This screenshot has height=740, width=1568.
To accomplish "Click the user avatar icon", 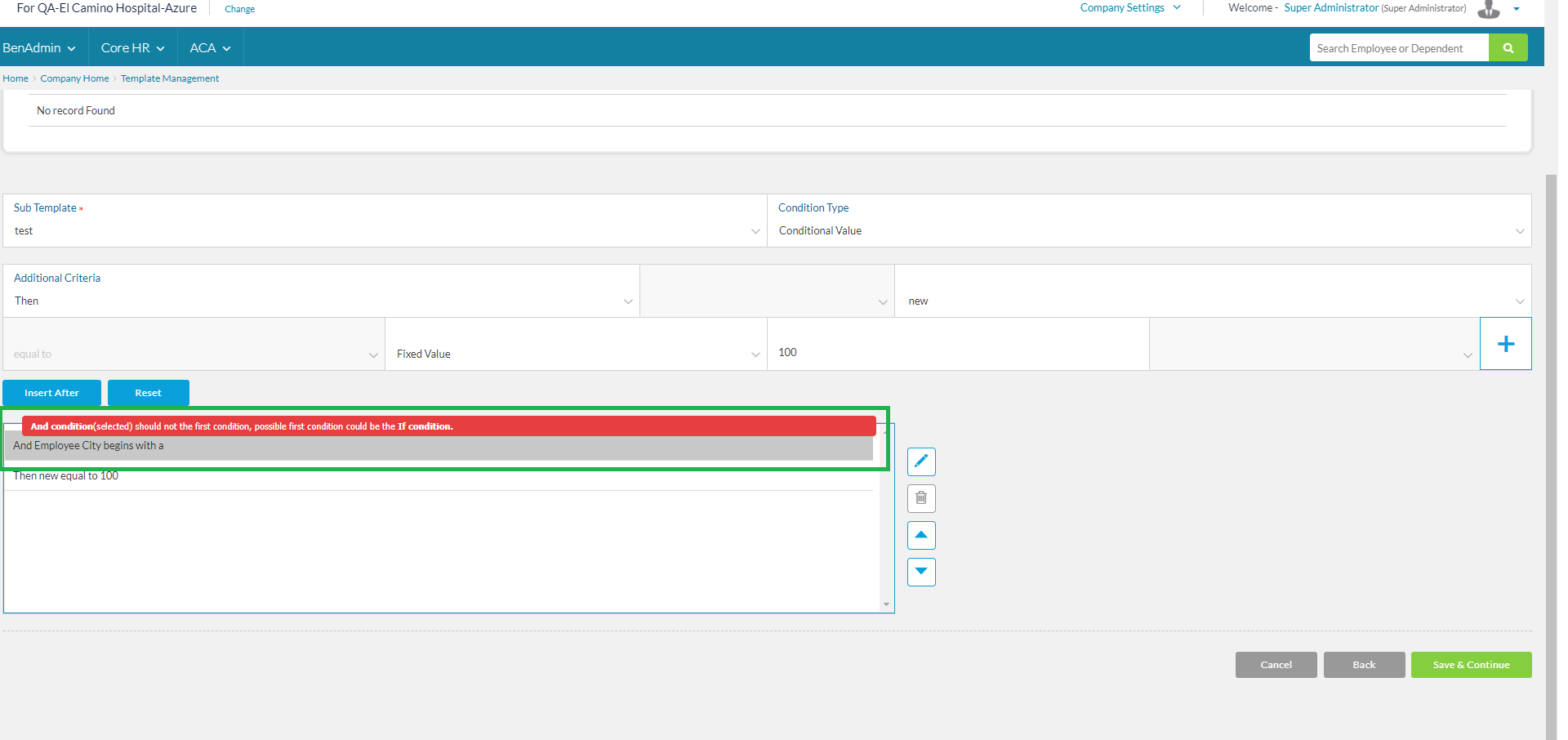I will [1489, 9].
